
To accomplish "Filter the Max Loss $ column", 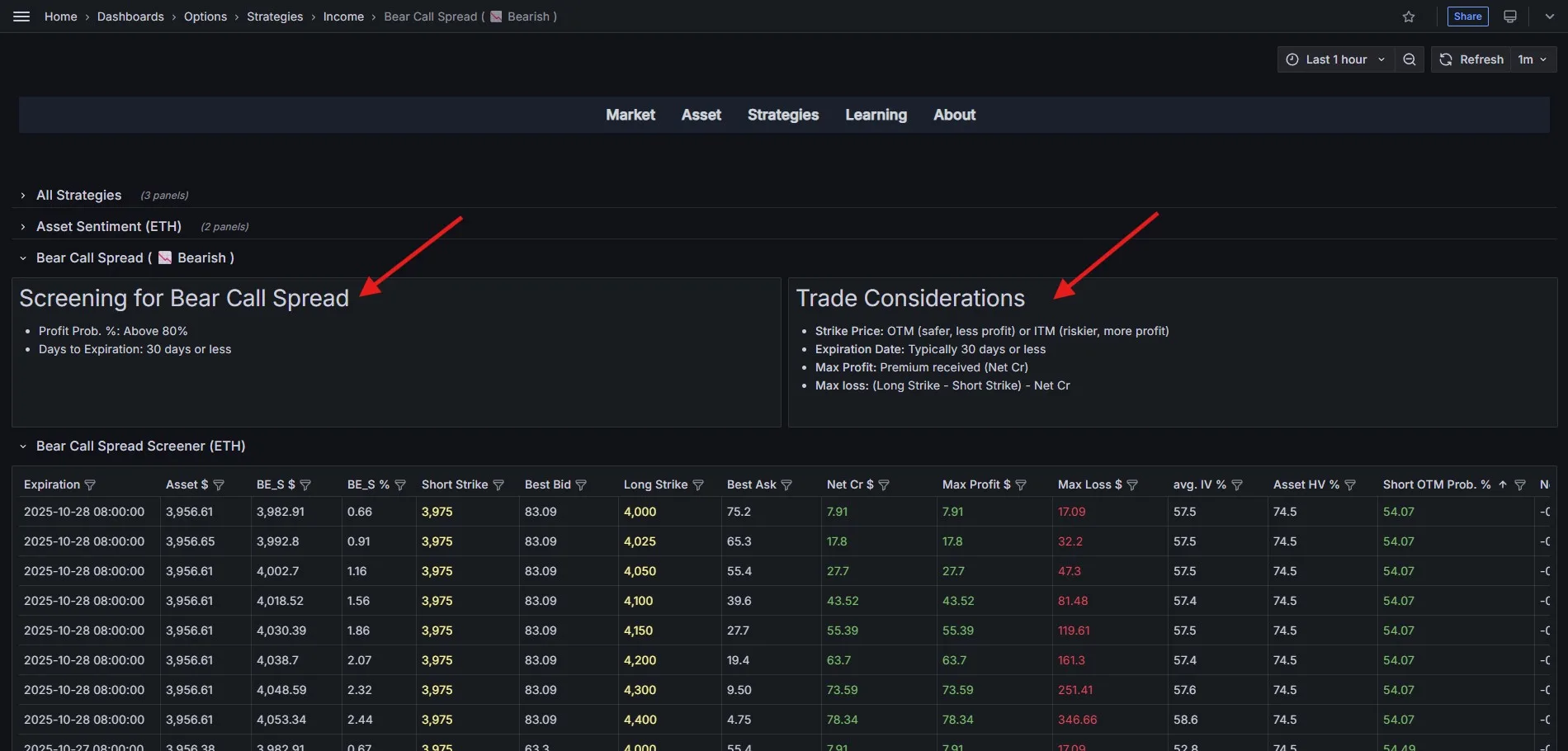I will pyautogui.click(x=1132, y=485).
